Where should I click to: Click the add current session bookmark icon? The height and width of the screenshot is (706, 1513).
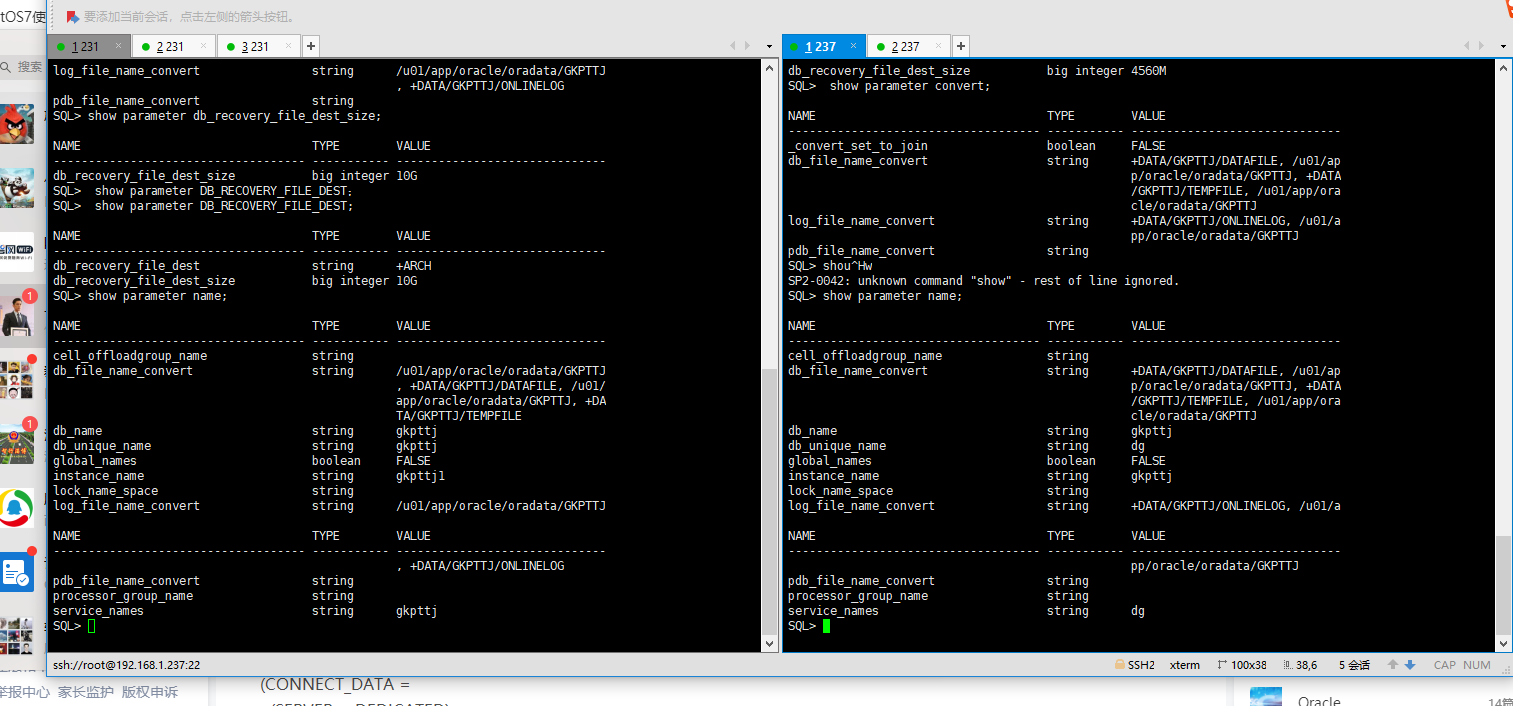72,17
